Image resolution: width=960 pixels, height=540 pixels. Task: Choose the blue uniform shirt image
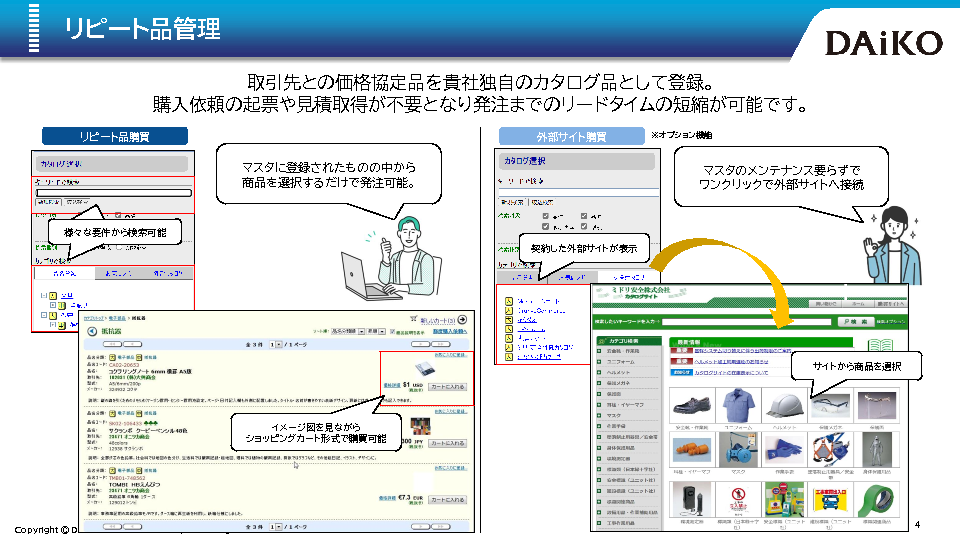(x=740, y=406)
